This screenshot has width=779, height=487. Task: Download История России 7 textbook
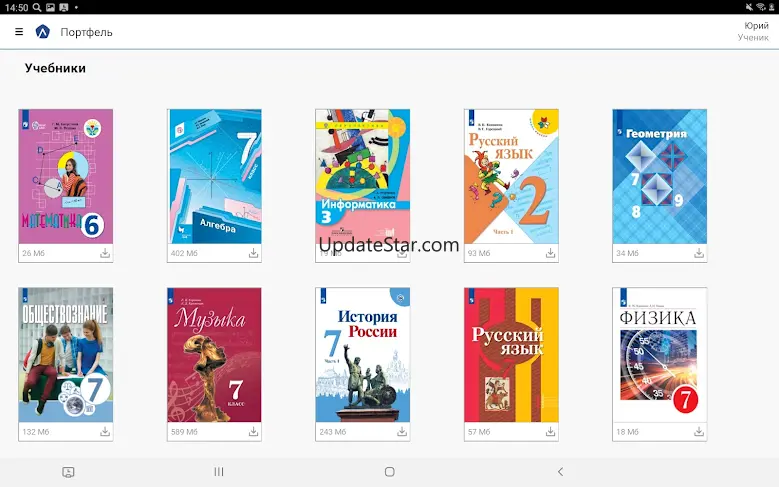pyautogui.click(x=402, y=431)
